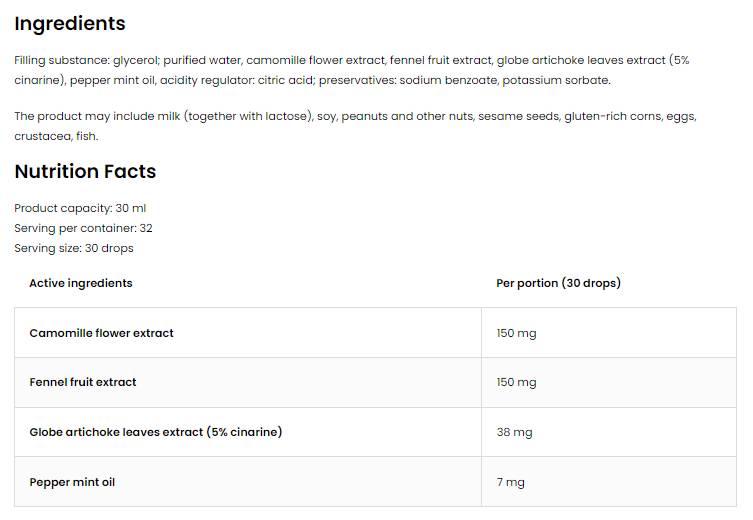Viewport: 753px width, 520px height.
Task: Click the 'Pepper mint oil' table cell
Action: click(72, 482)
